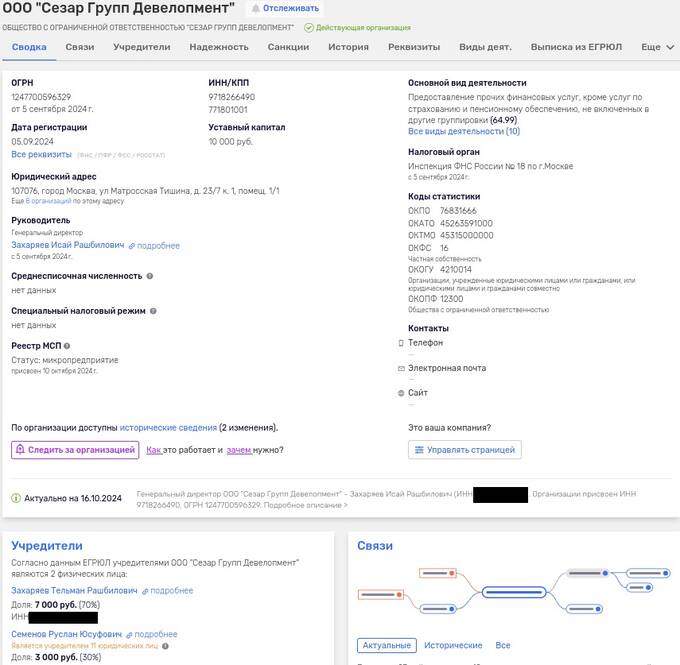Open the Выписка из ЕГРЮЛ tab
Viewport: 680px width, 665px height.
(x=576, y=47)
